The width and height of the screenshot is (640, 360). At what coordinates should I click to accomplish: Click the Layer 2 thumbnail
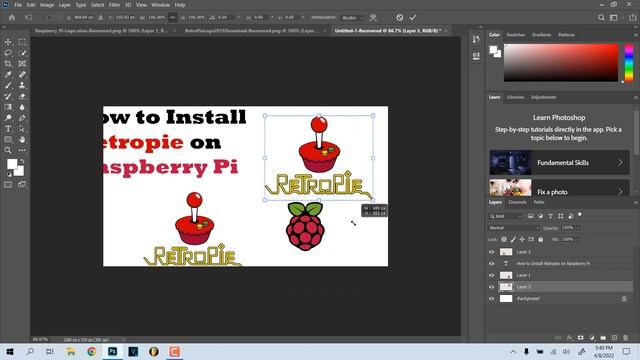pos(506,252)
